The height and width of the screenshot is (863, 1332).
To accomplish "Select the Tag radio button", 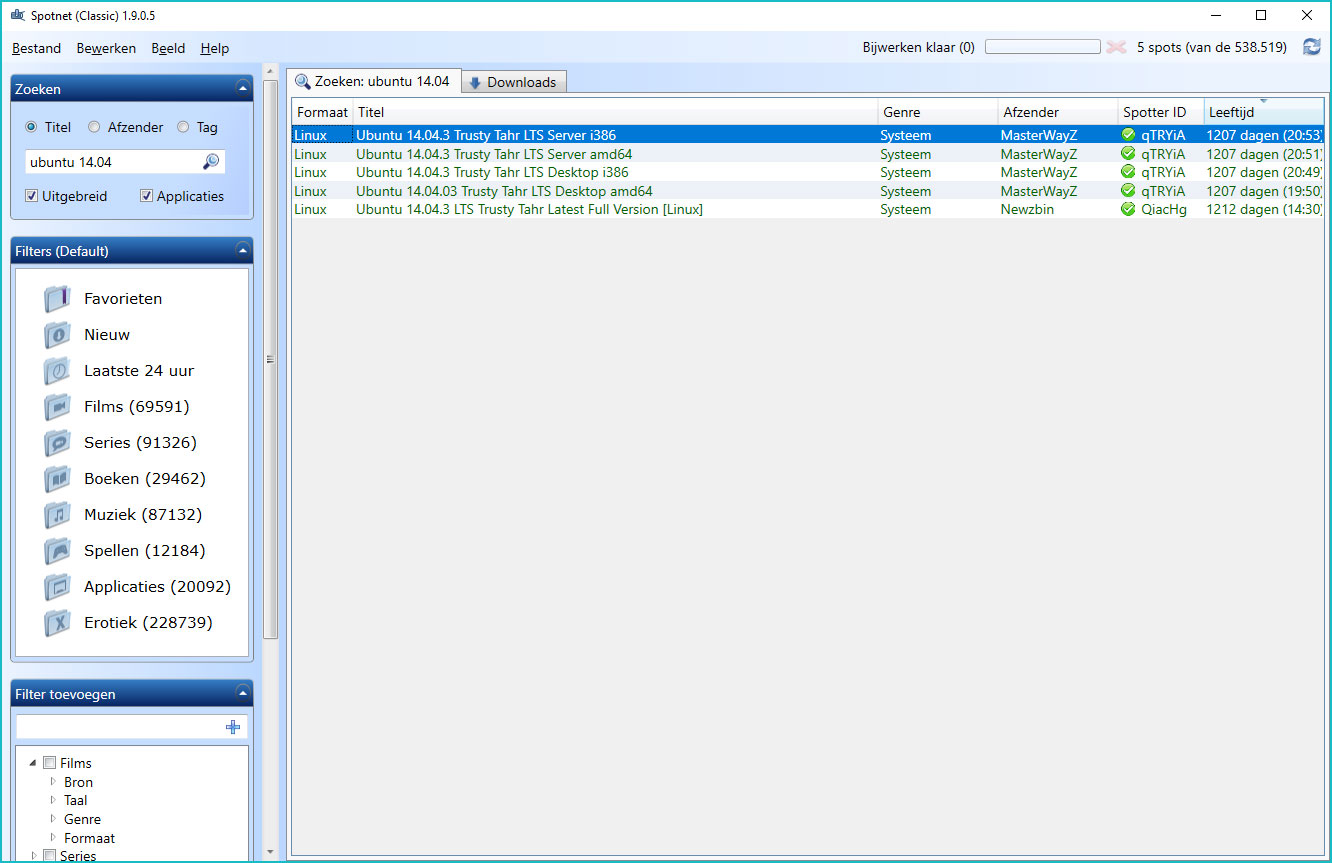I will [x=183, y=127].
